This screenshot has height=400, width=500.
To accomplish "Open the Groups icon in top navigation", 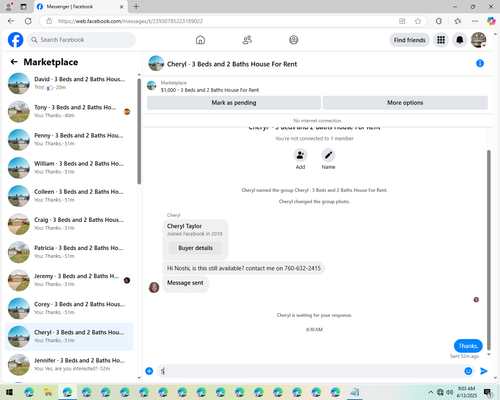I will [x=294, y=40].
